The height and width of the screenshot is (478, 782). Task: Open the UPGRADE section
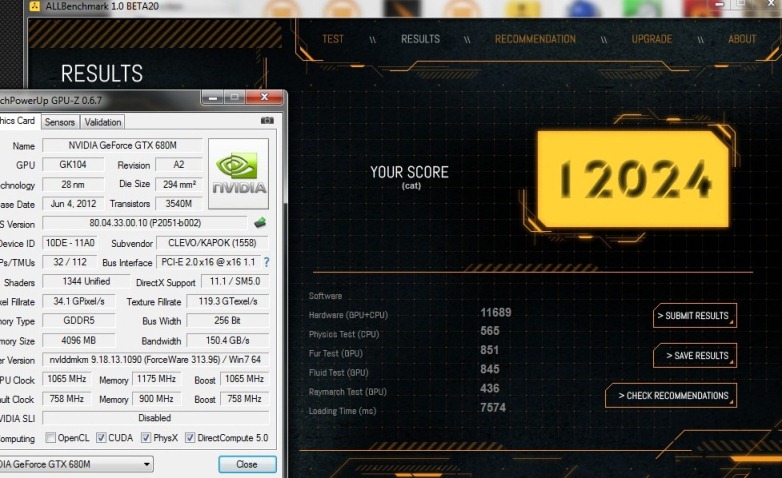pos(652,39)
